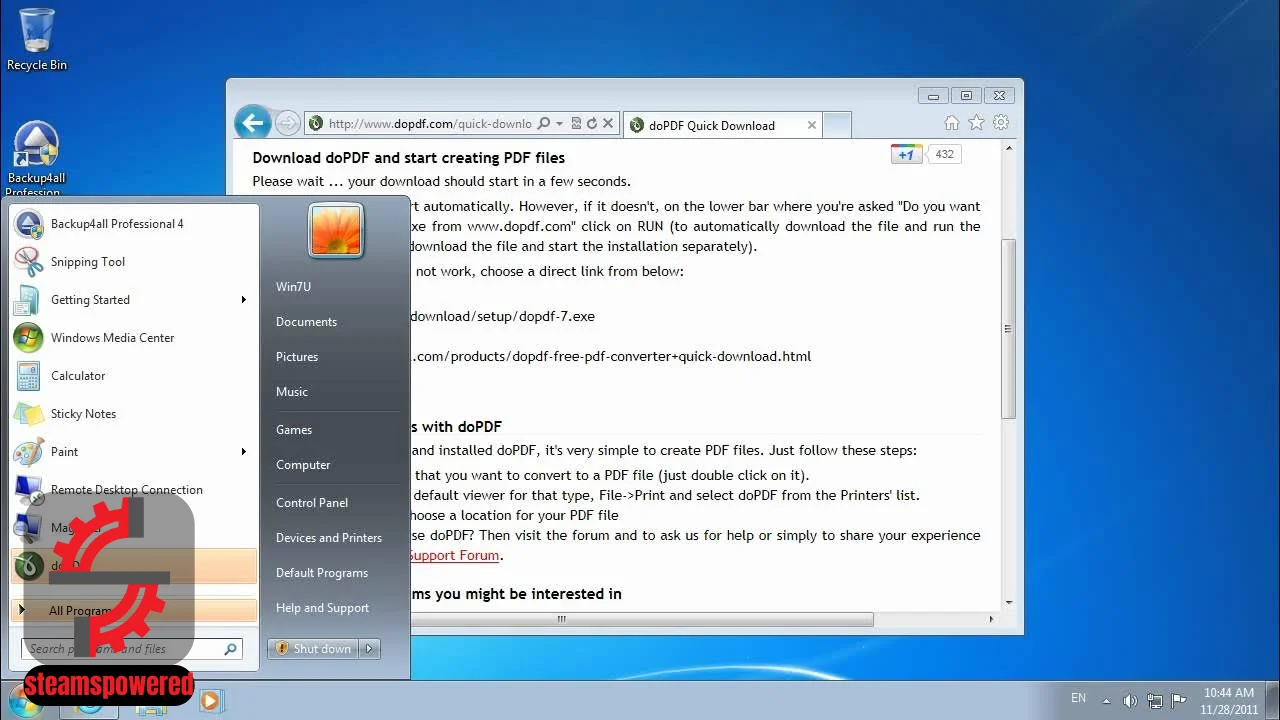The height and width of the screenshot is (720, 1280).
Task: Click the Google +1 button
Action: [906, 154]
